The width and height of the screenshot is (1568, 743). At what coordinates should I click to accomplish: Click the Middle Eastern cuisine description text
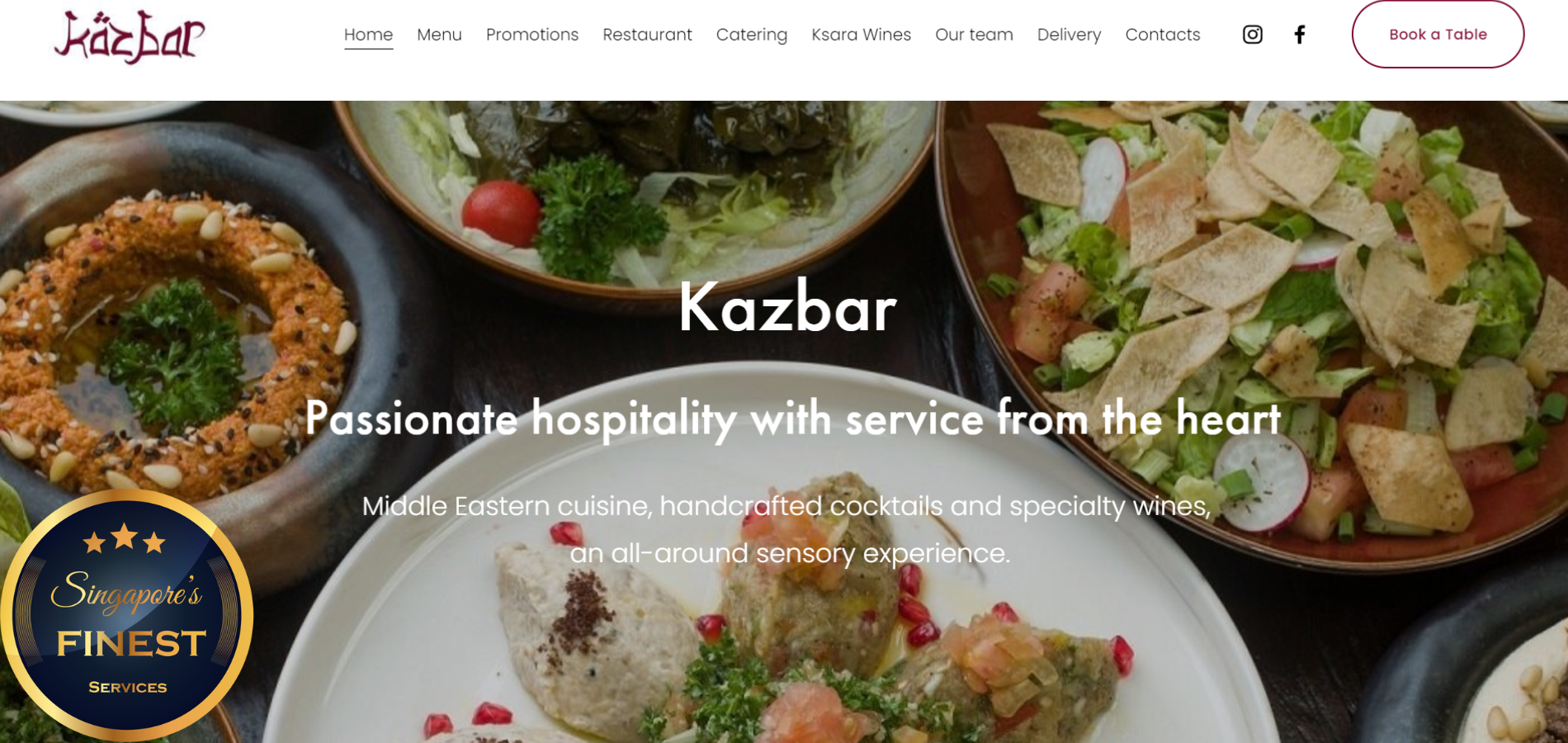tap(787, 529)
